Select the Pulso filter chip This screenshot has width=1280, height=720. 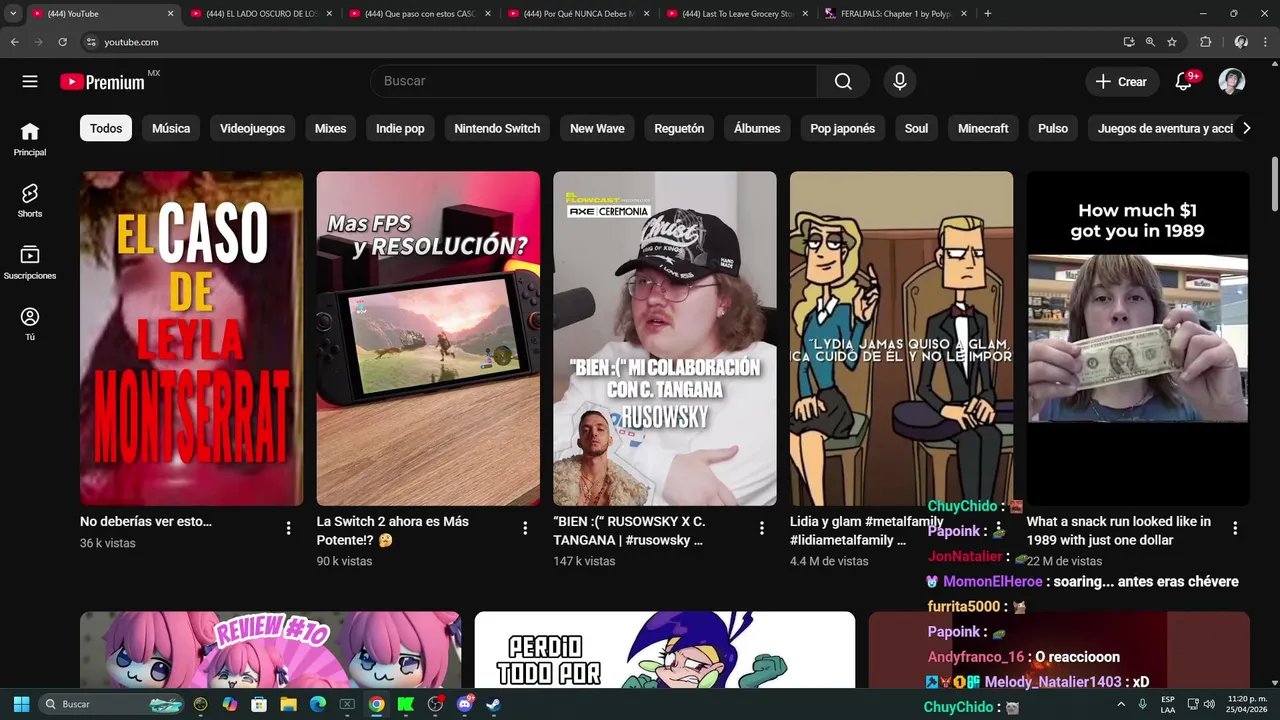pos(1053,128)
